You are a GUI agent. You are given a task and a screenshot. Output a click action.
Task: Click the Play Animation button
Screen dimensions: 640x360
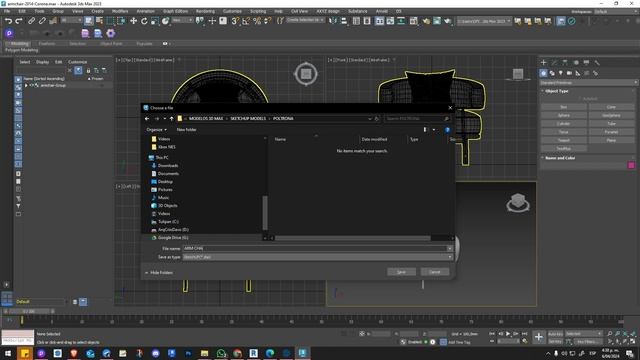coord(508,334)
